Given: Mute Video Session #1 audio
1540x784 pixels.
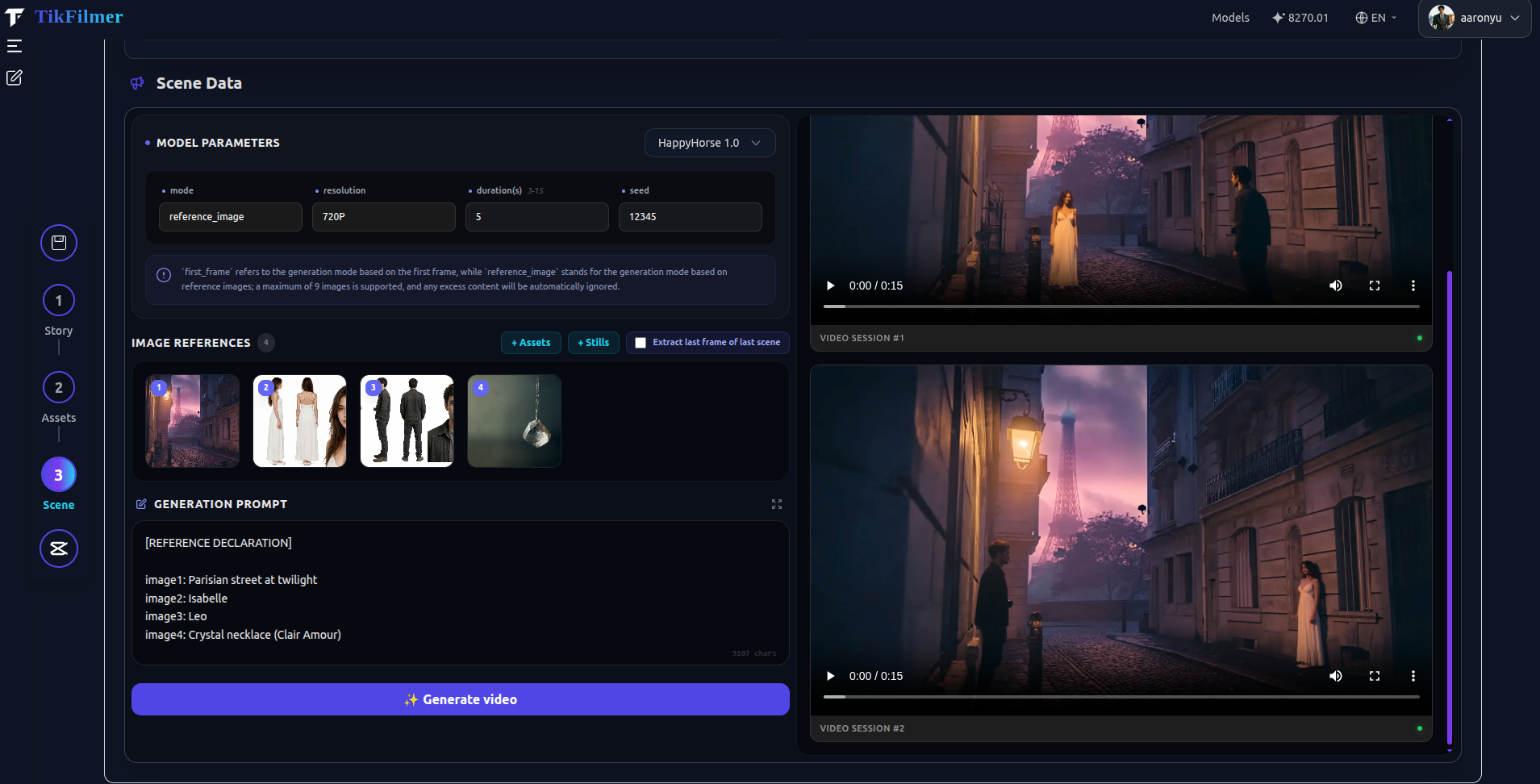Looking at the screenshot, I should click(x=1336, y=286).
